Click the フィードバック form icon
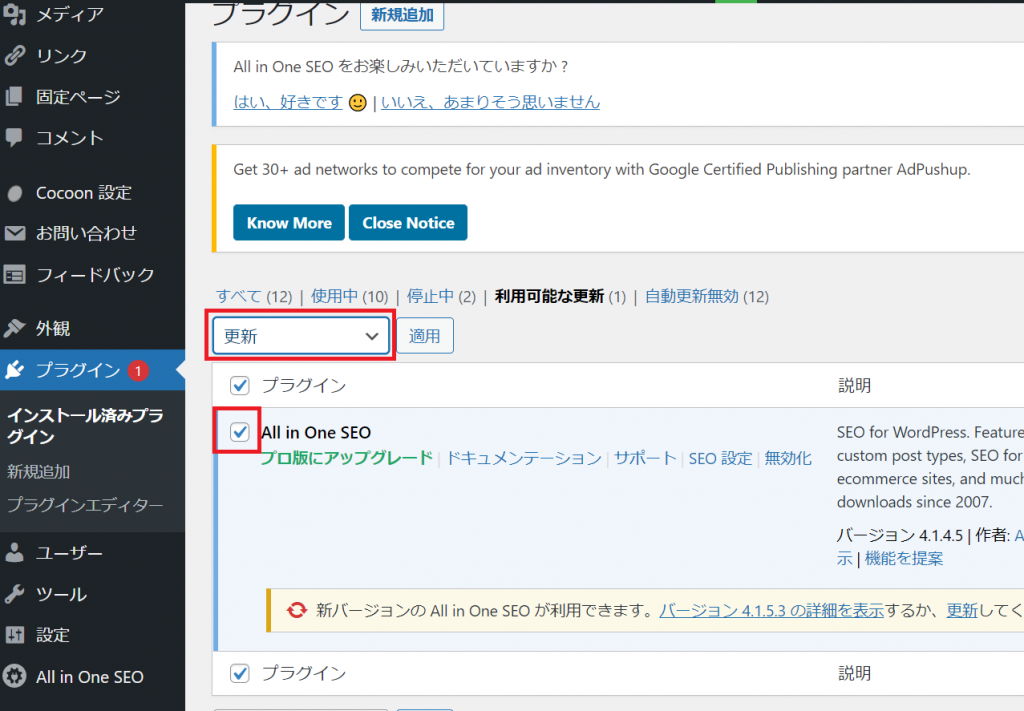The height and width of the screenshot is (711, 1024). [x=14, y=275]
